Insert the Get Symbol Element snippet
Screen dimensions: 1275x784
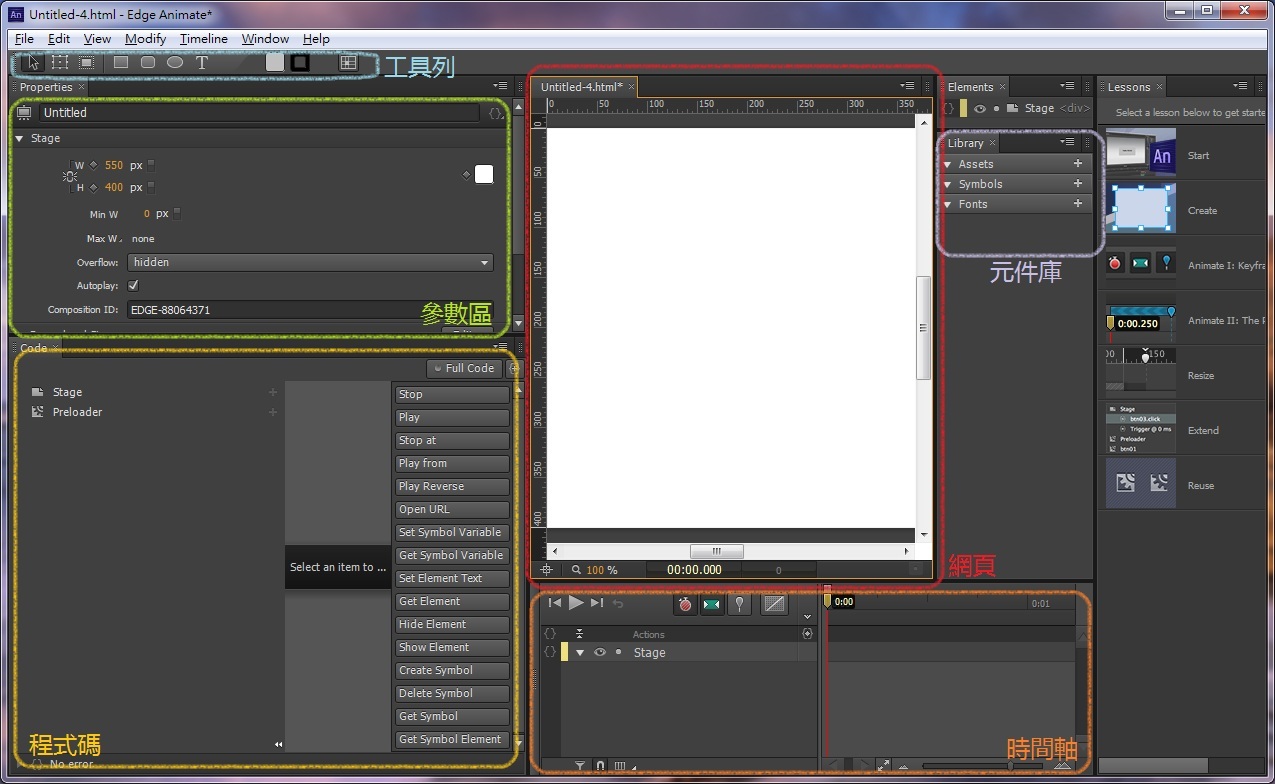[x=452, y=739]
